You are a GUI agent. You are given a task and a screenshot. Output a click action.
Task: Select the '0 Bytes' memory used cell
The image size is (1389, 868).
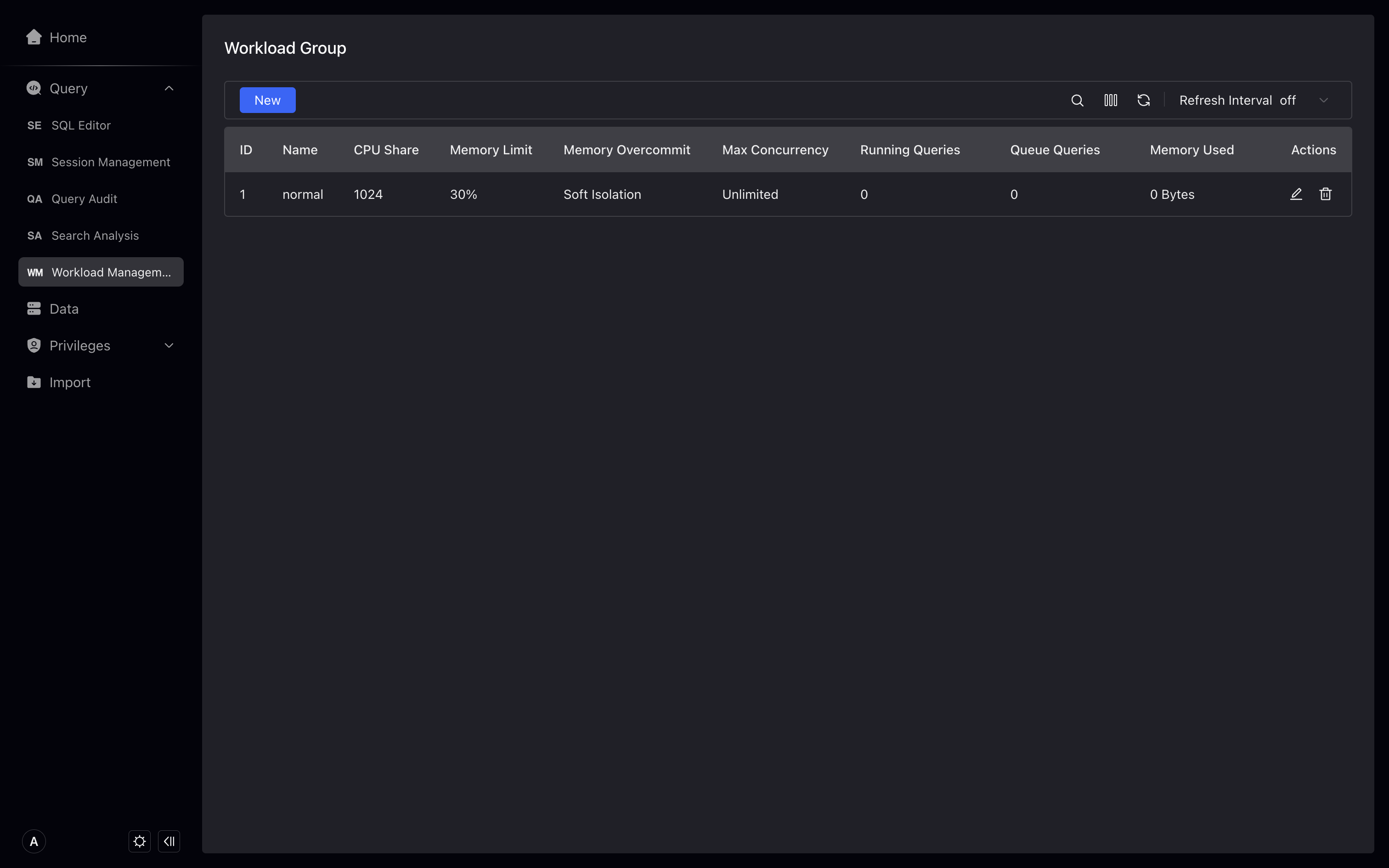tap(1172, 195)
